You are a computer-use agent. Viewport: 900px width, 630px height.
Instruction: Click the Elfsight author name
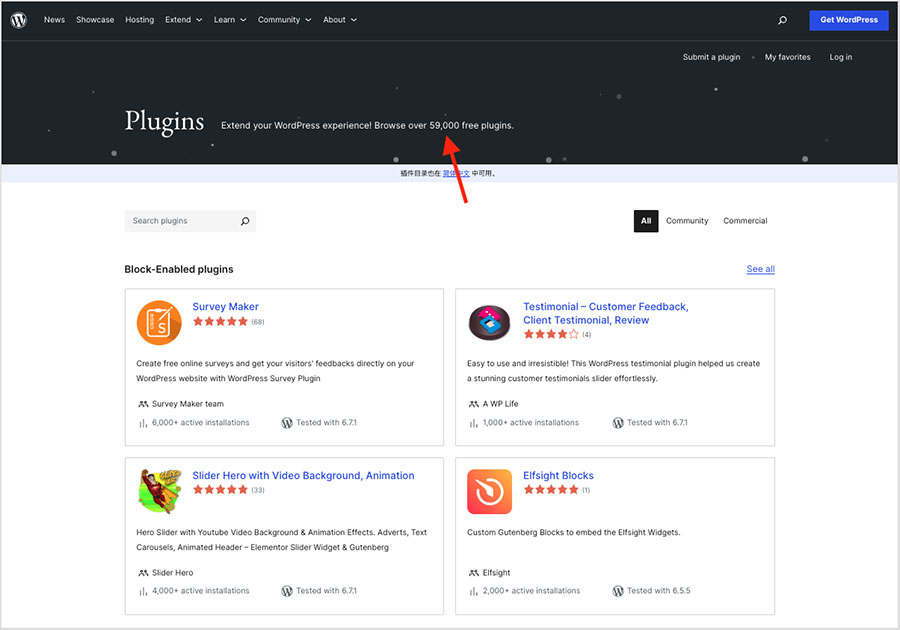tap(496, 573)
